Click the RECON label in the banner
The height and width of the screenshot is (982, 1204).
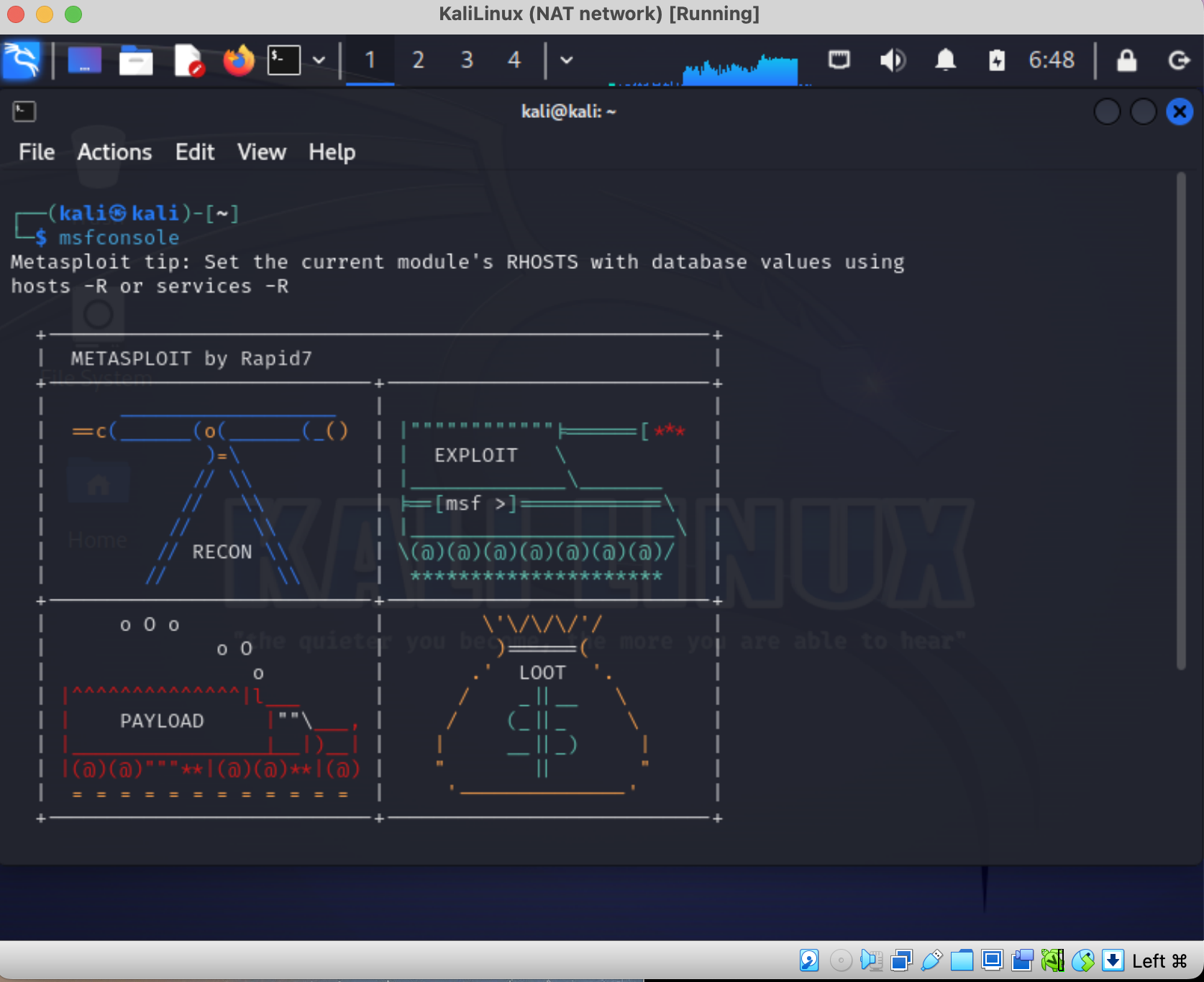point(222,552)
